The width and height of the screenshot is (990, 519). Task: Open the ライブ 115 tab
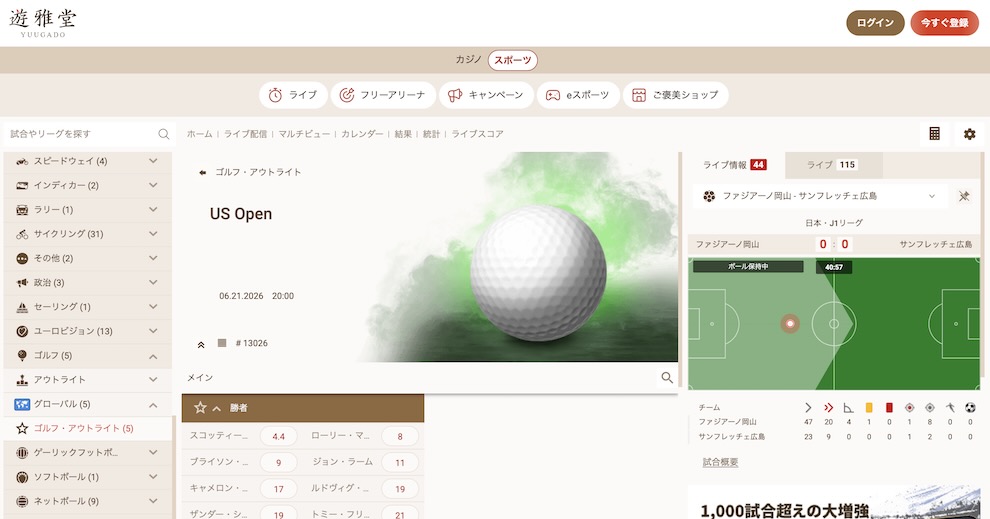[833, 165]
